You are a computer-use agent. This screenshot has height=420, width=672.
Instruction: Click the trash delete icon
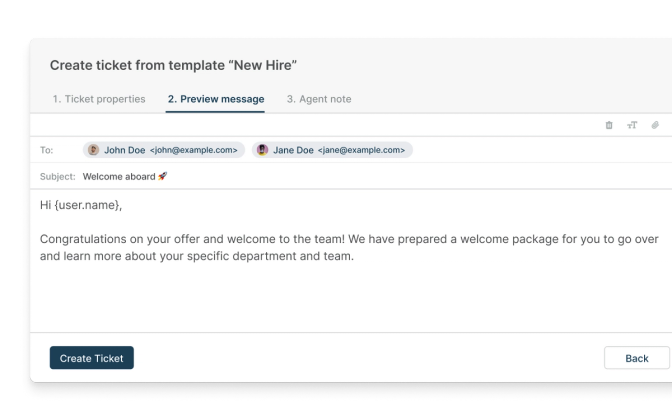pyautogui.click(x=609, y=125)
